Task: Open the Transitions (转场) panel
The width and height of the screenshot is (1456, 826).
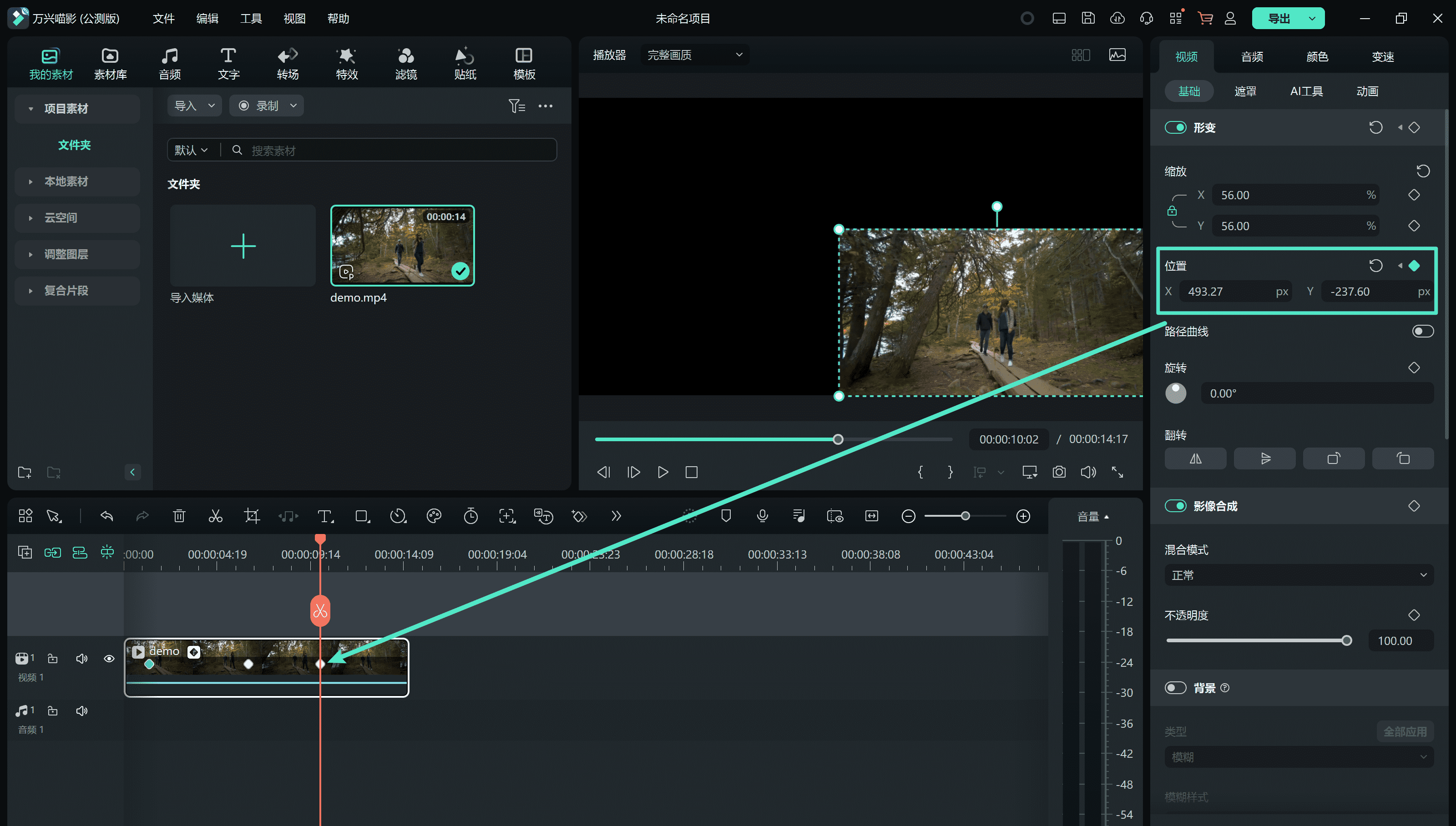Action: pyautogui.click(x=288, y=63)
